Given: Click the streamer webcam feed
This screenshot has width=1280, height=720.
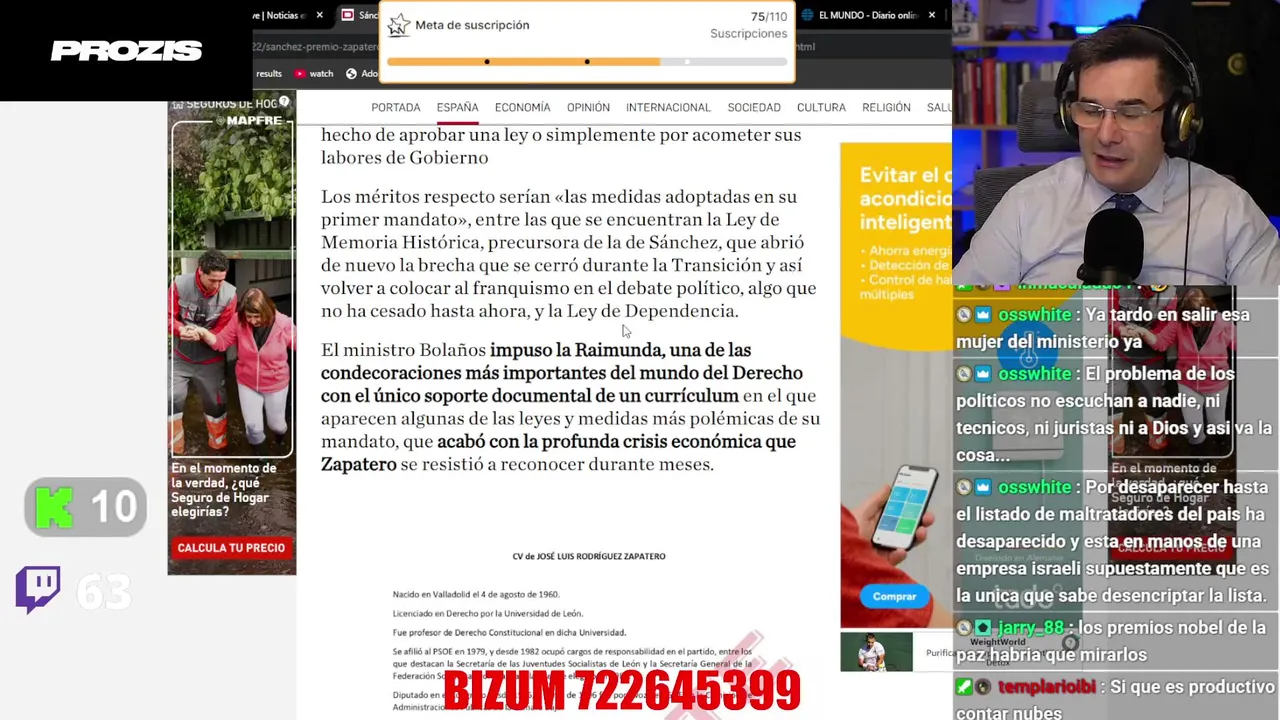Looking at the screenshot, I should 1116,143.
